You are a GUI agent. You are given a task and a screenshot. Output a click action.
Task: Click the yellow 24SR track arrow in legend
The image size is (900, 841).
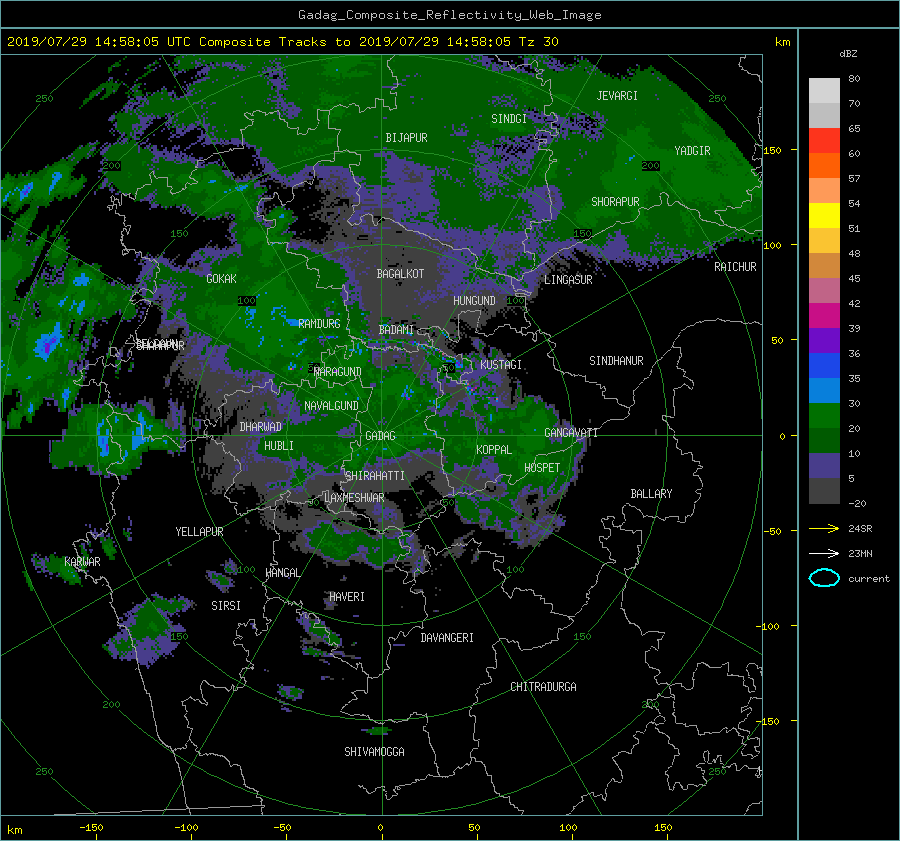[824, 528]
